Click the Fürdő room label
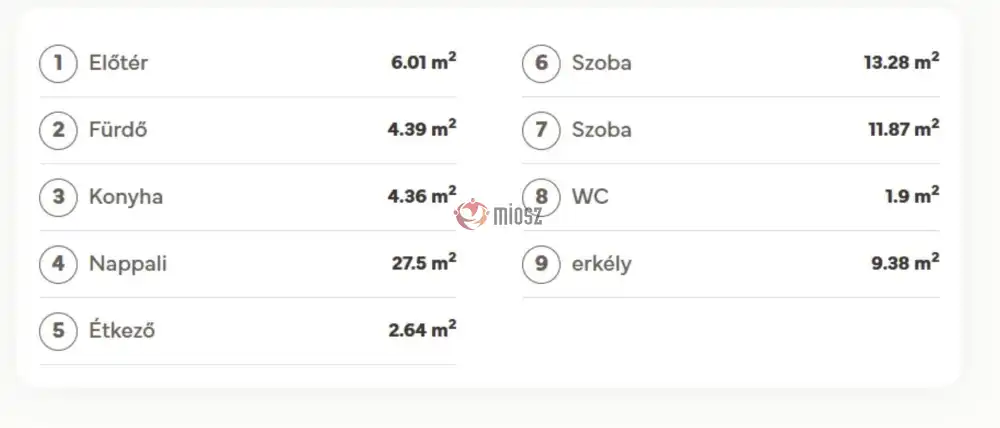The image size is (1000, 428). (118, 129)
